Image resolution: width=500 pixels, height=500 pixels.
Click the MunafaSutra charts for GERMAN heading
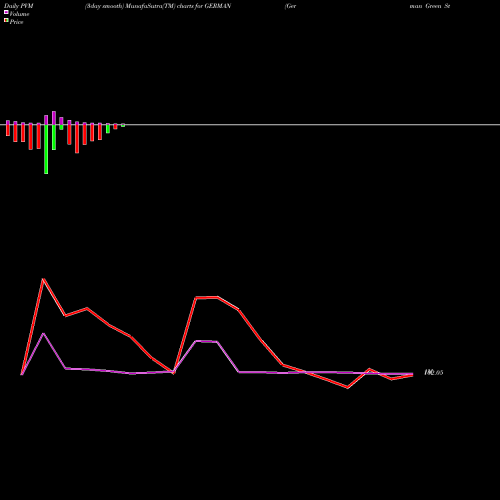click(x=158, y=6)
